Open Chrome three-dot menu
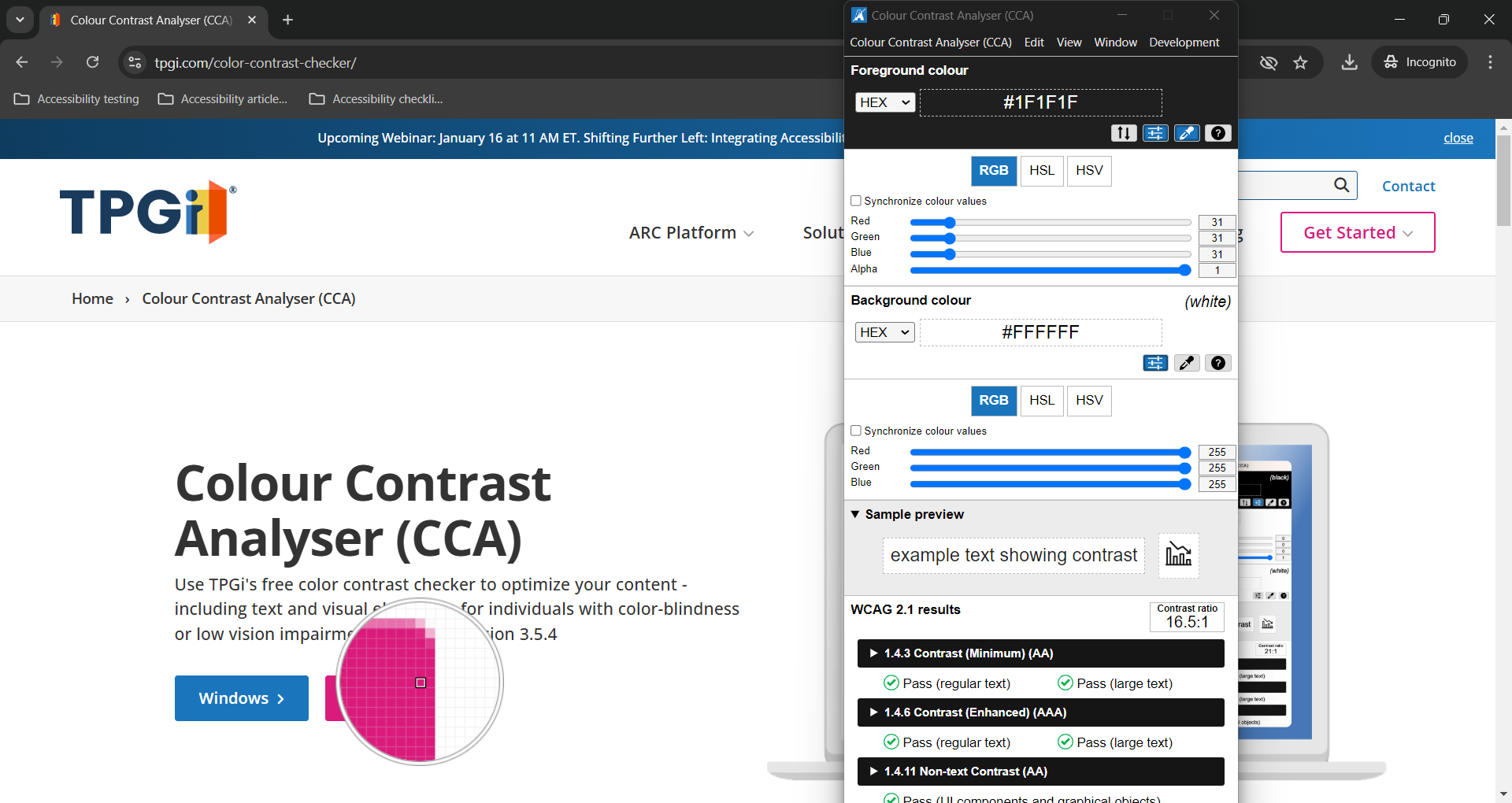This screenshot has height=803, width=1512. 1490,62
